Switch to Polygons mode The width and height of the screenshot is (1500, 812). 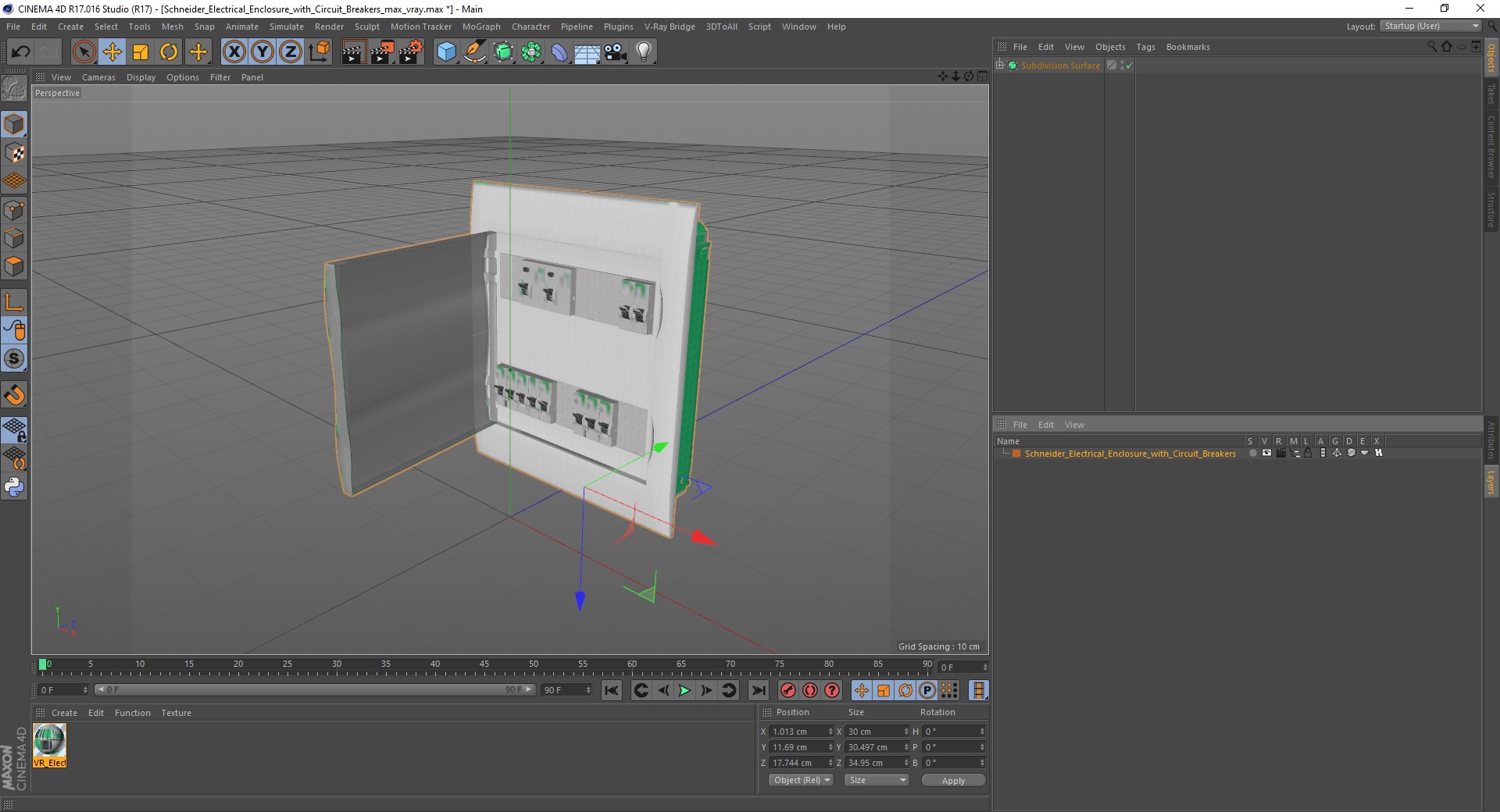tap(14, 266)
